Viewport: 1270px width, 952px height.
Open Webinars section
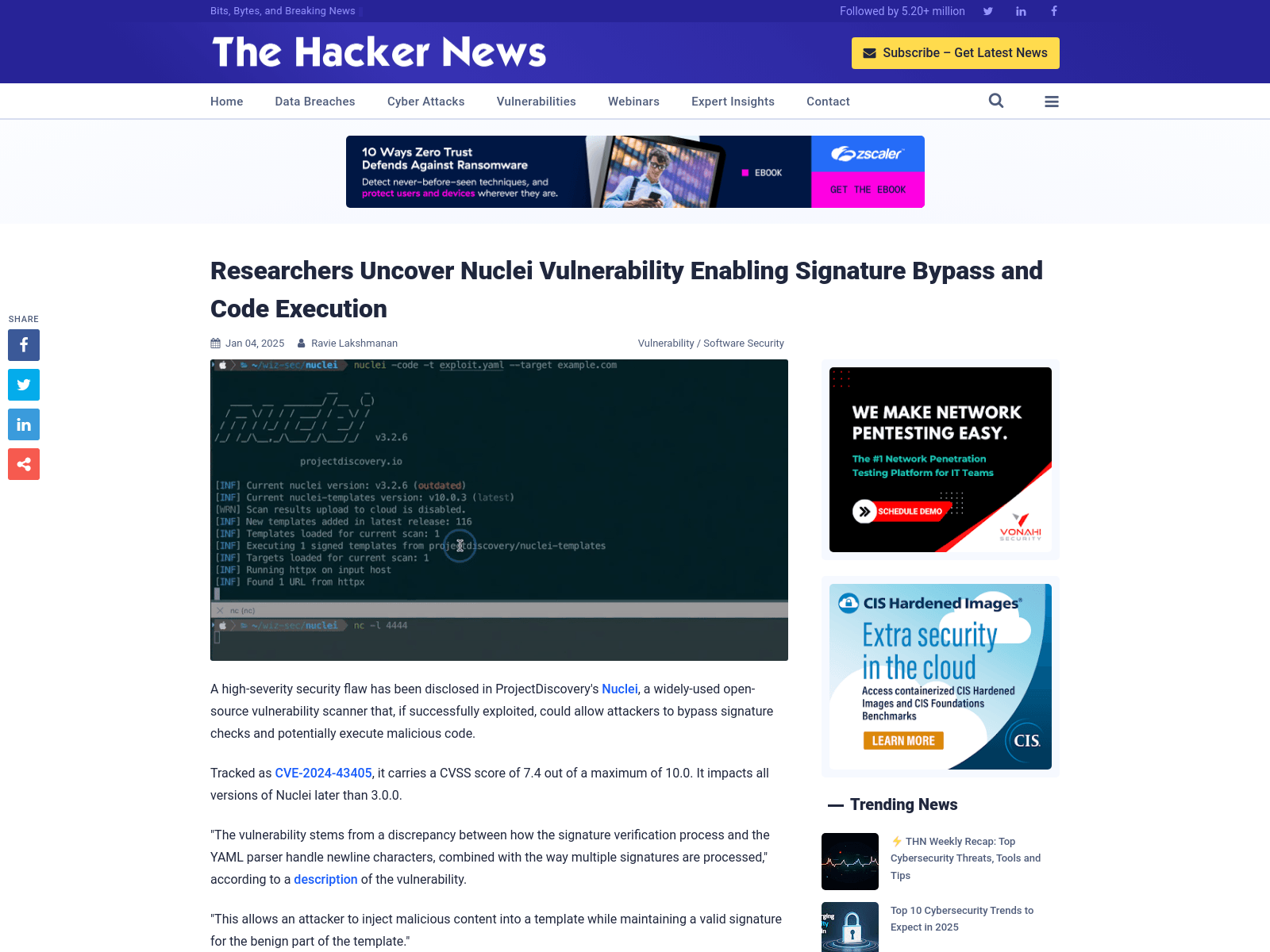click(633, 102)
